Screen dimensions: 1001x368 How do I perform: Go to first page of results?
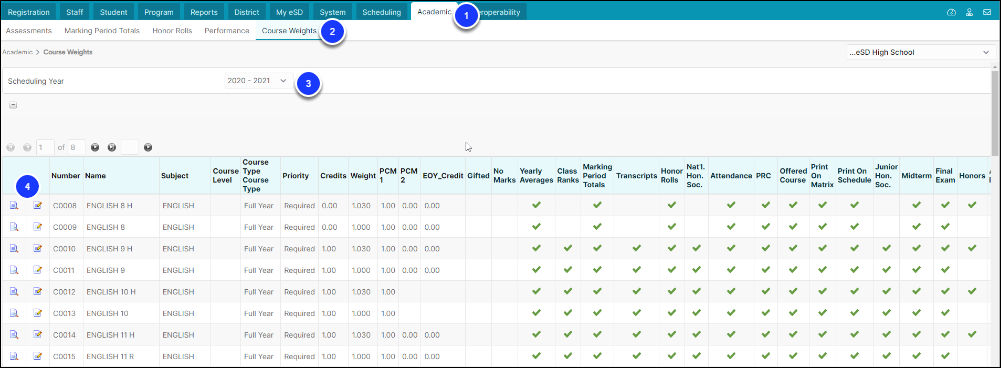click(x=11, y=148)
